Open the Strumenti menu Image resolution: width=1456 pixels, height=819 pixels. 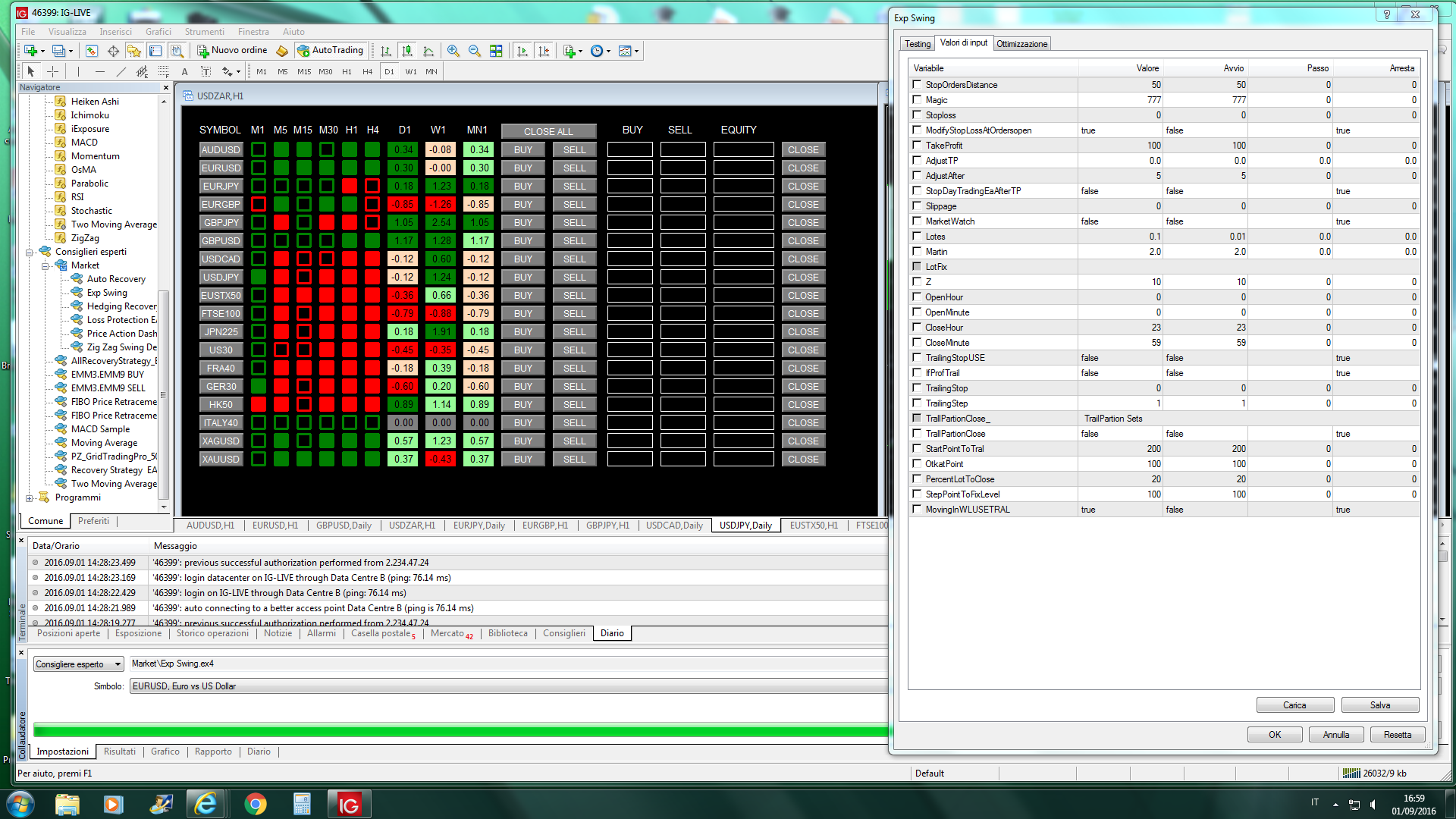[204, 32]
